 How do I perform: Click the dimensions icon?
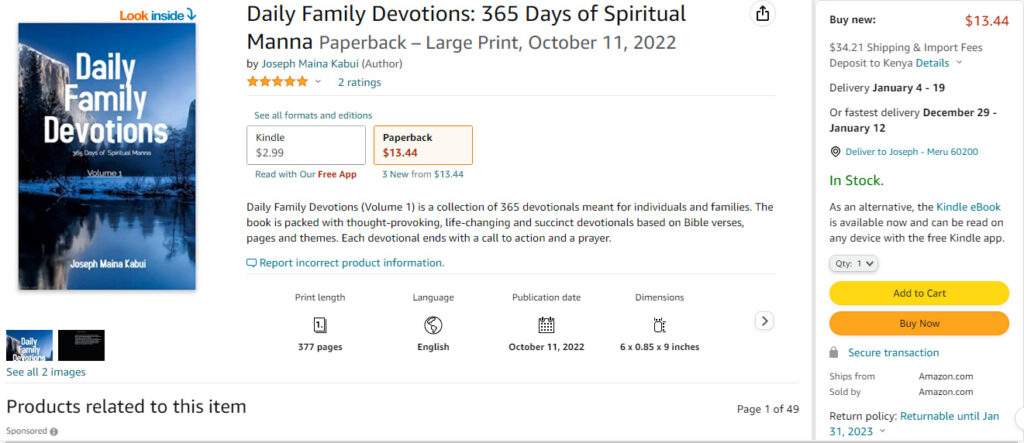point(659,324)
